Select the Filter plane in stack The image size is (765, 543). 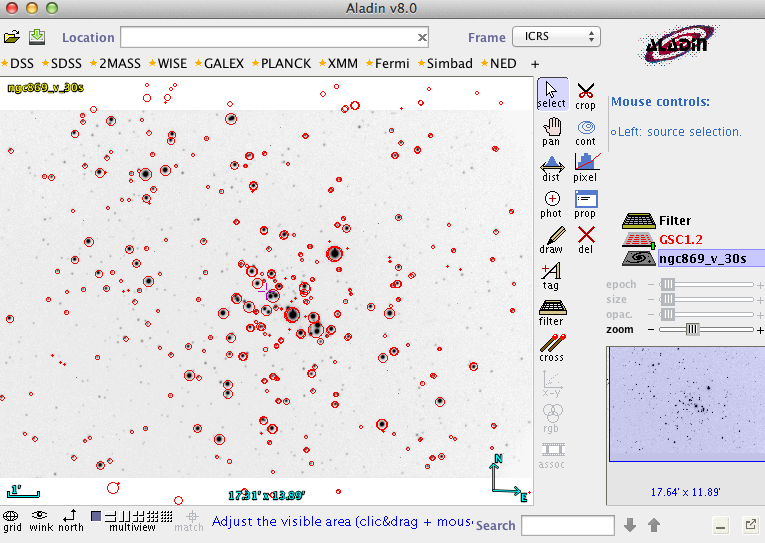click(675, 221)
